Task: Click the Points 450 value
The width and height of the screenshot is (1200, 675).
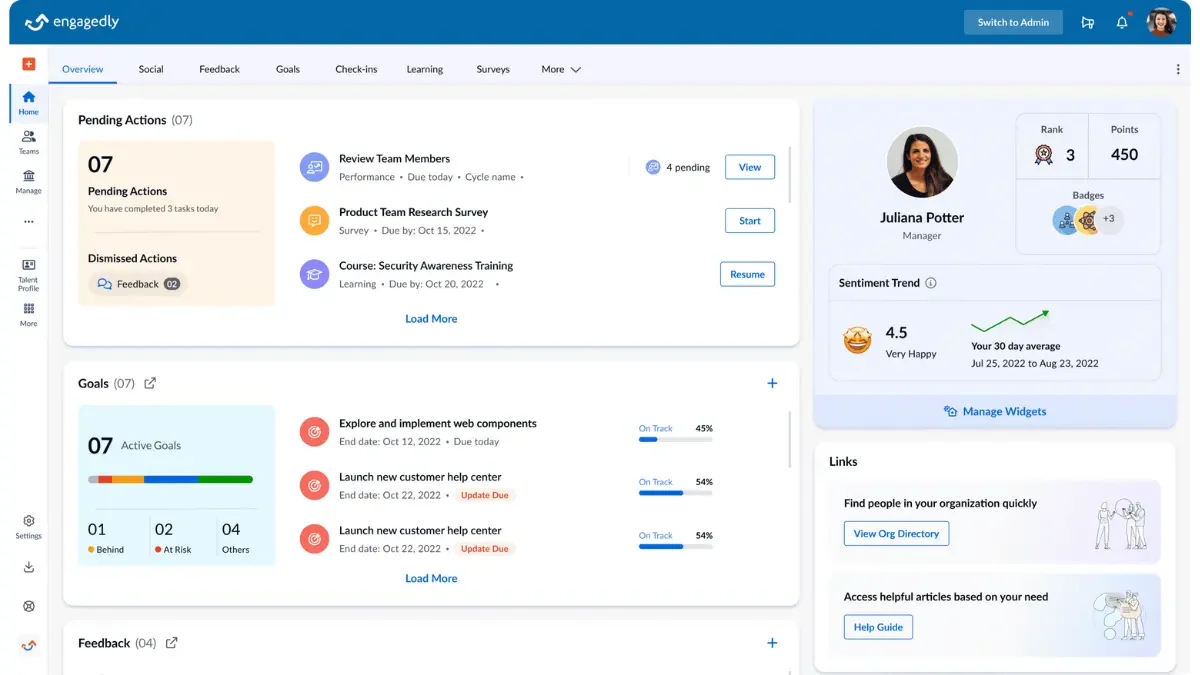Action: pyautogui.click(x=1124, y=155)
